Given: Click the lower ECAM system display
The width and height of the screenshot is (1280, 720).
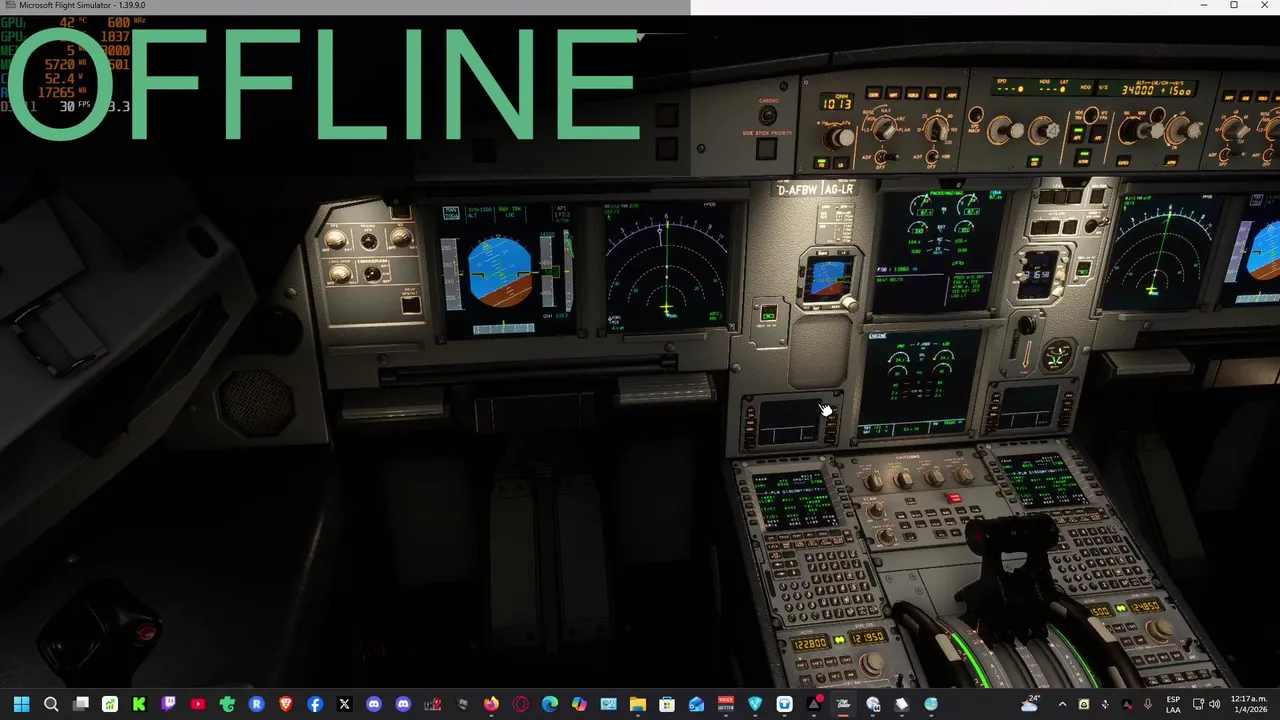Looking at the screenshot, I should pos(917,385).
